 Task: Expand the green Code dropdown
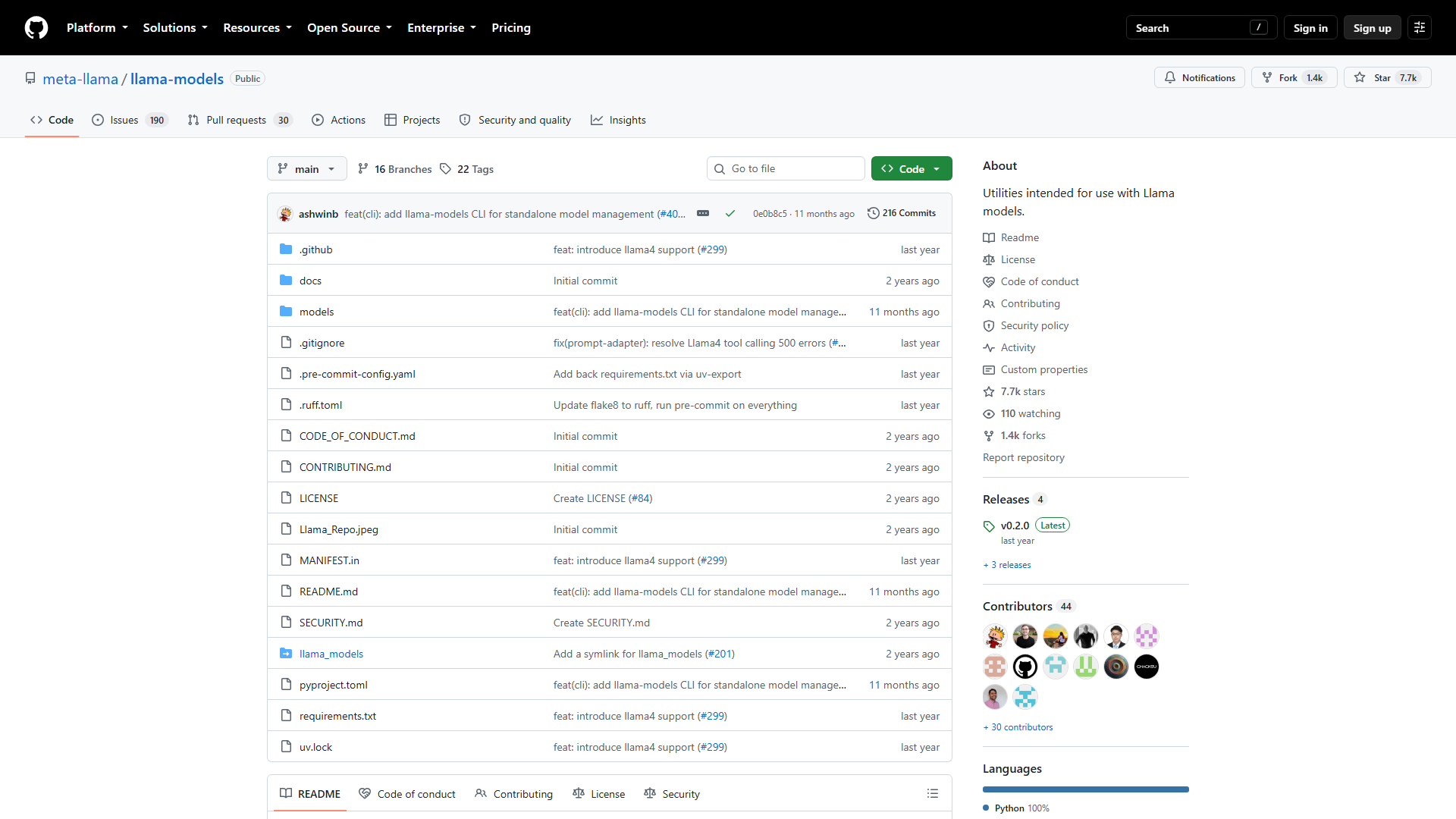click(x=912, y=169)
